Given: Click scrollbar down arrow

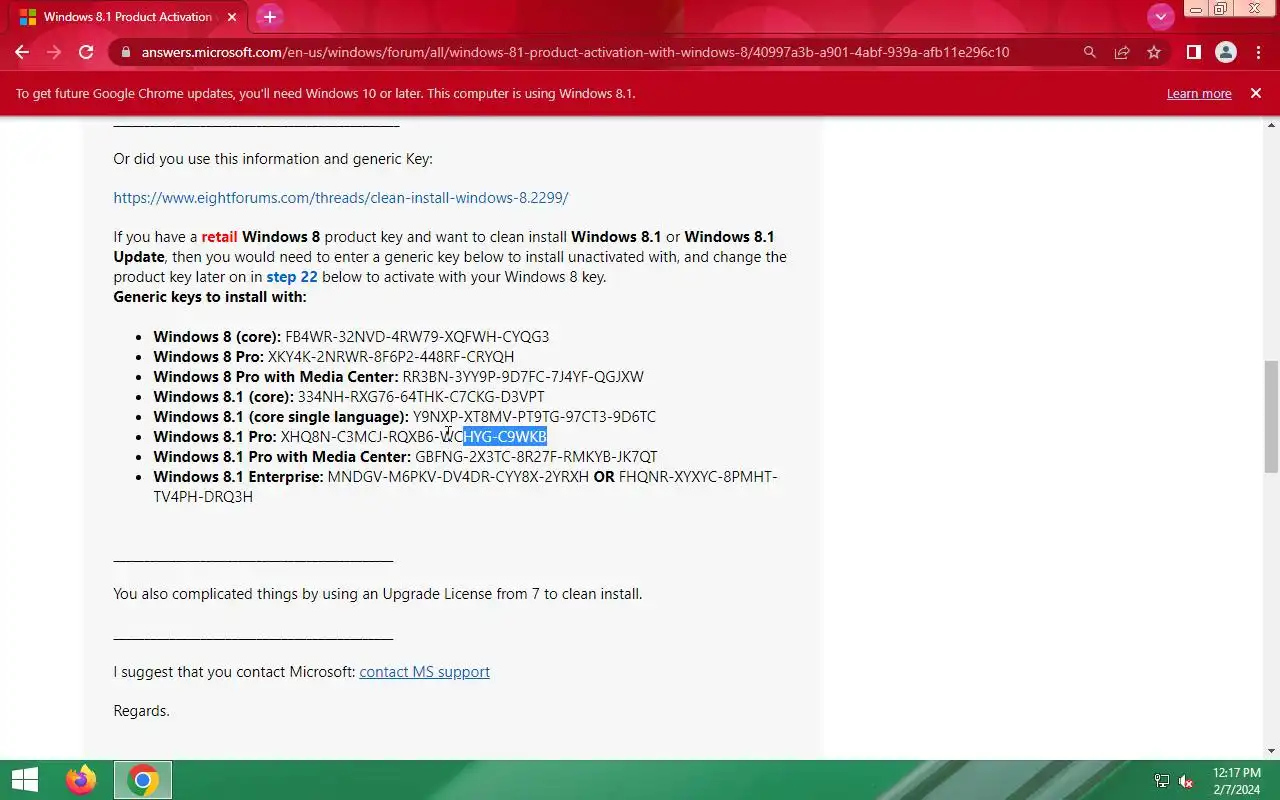Looking at the screenshot, I should (x=1271, y=751).
